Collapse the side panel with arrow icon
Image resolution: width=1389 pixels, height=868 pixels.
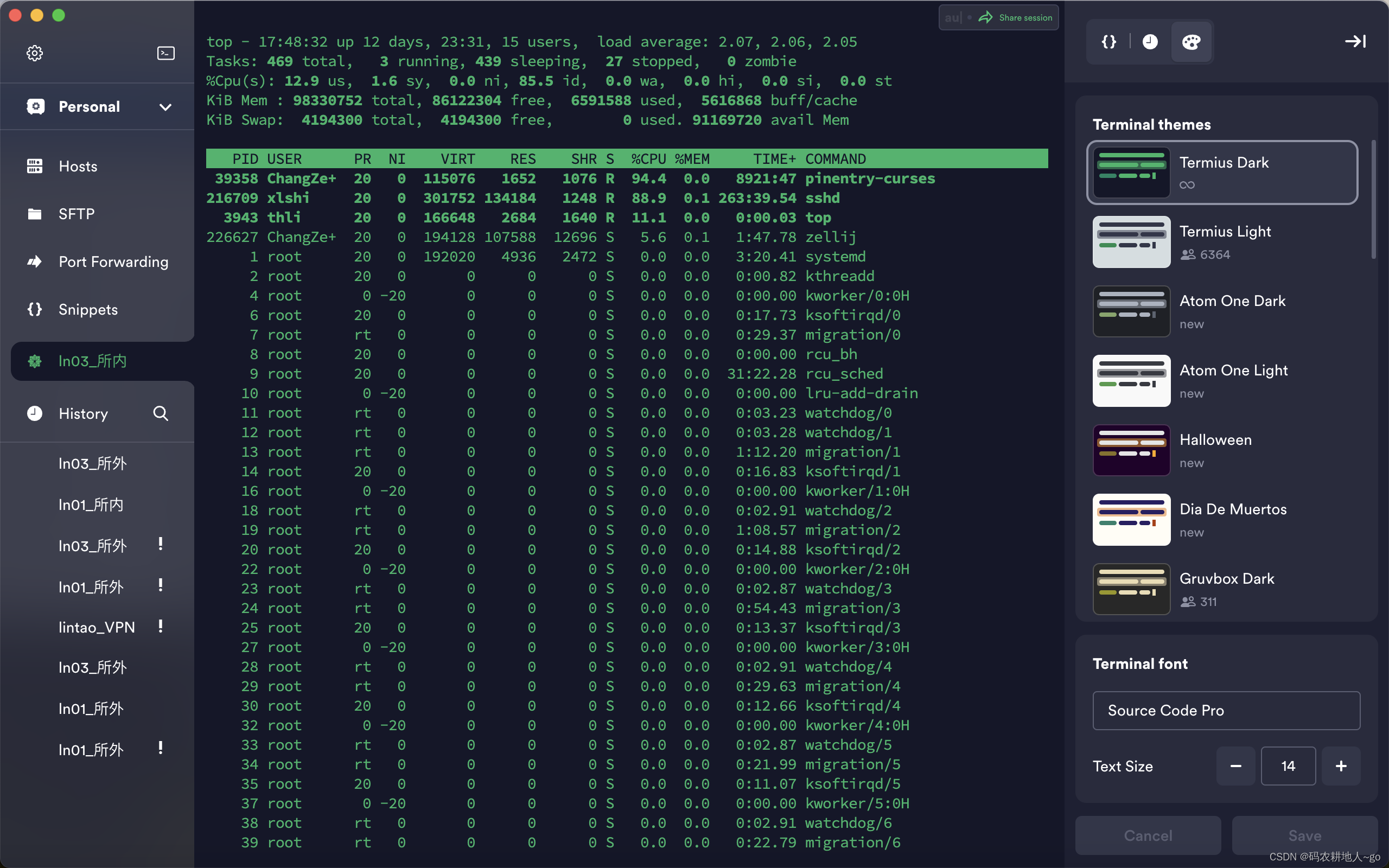1355,41
